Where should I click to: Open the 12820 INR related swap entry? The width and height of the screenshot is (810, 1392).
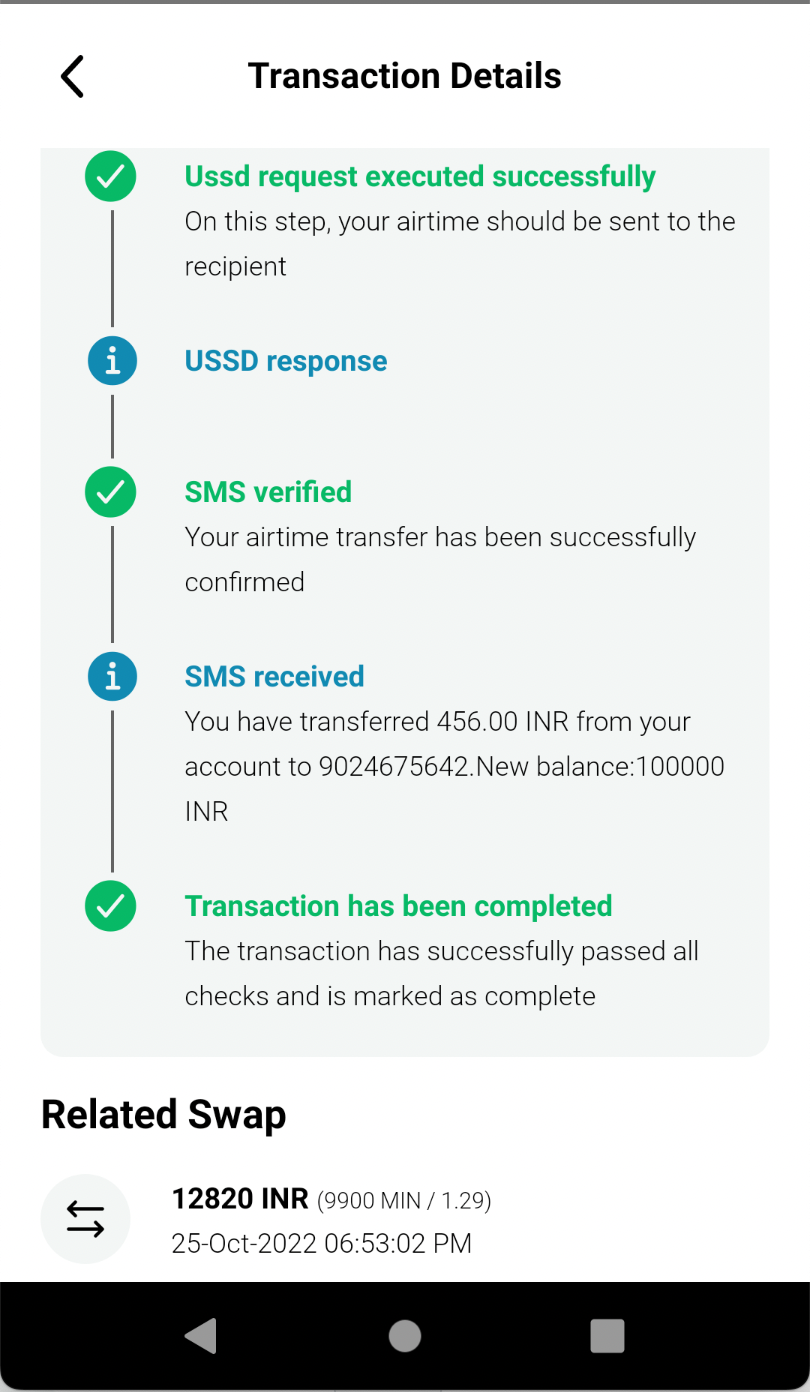coord(405,1220)
